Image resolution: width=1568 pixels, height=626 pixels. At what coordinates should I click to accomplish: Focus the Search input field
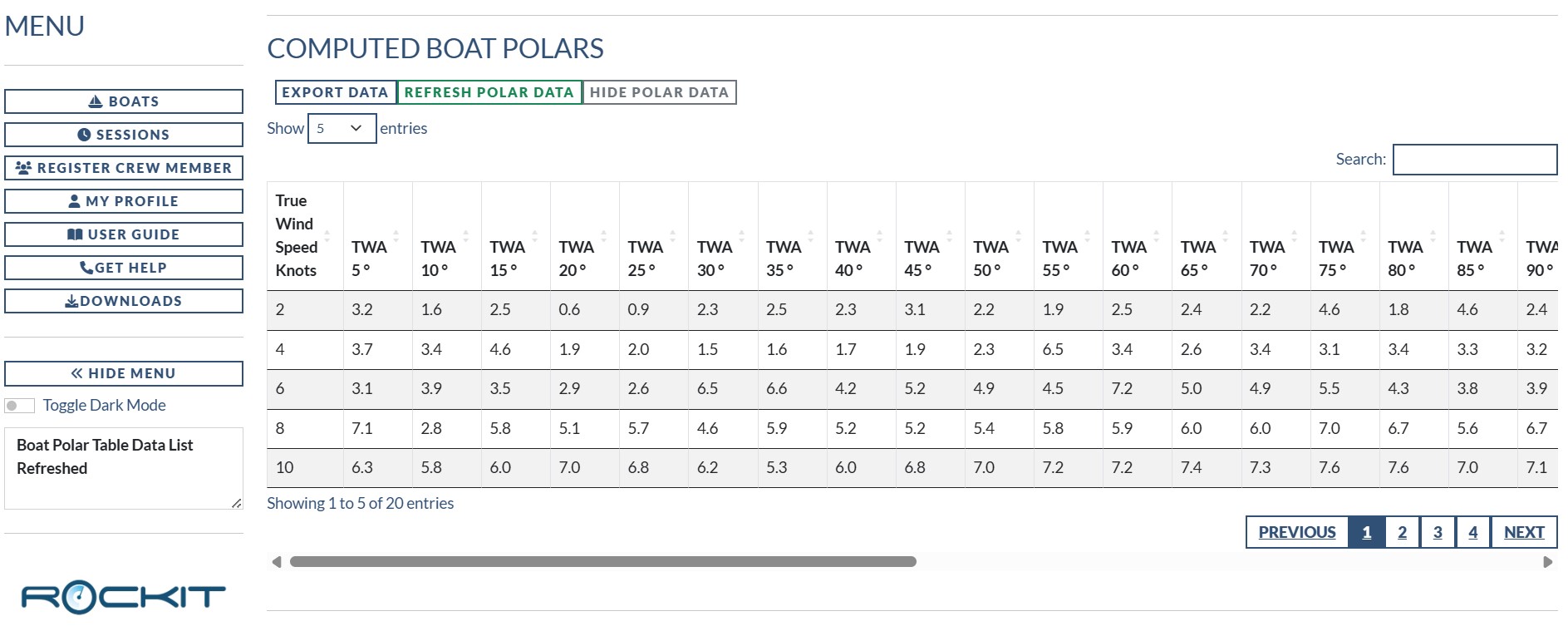(1474, 160)
